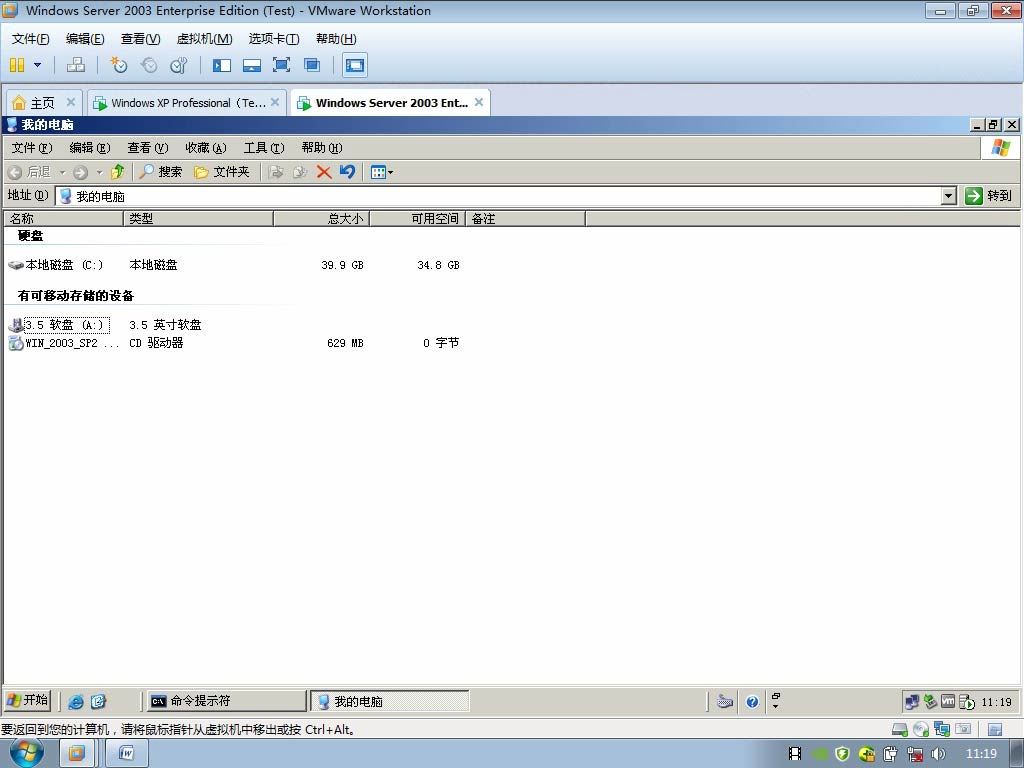The image size is (1024, 768).
Task: Click the 地址 address bar field
Action: (498, 196)
